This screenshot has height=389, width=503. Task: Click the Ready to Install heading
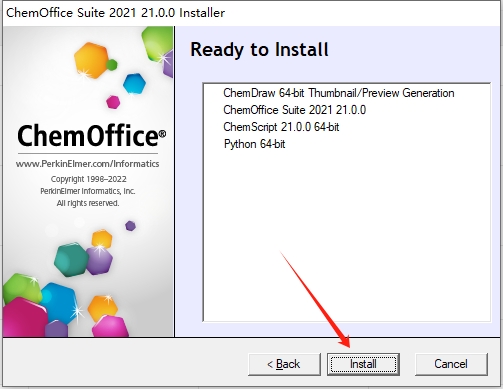(259, 50)
